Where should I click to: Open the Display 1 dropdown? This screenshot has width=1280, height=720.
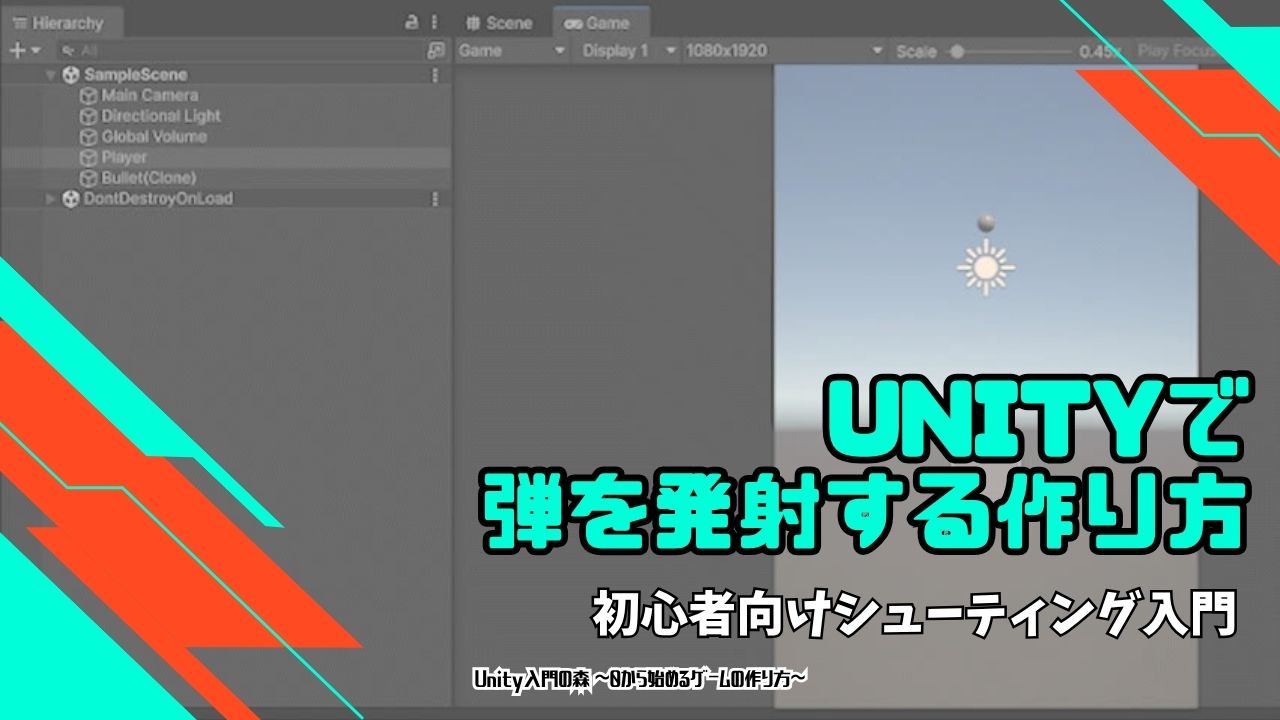[627, 51]
